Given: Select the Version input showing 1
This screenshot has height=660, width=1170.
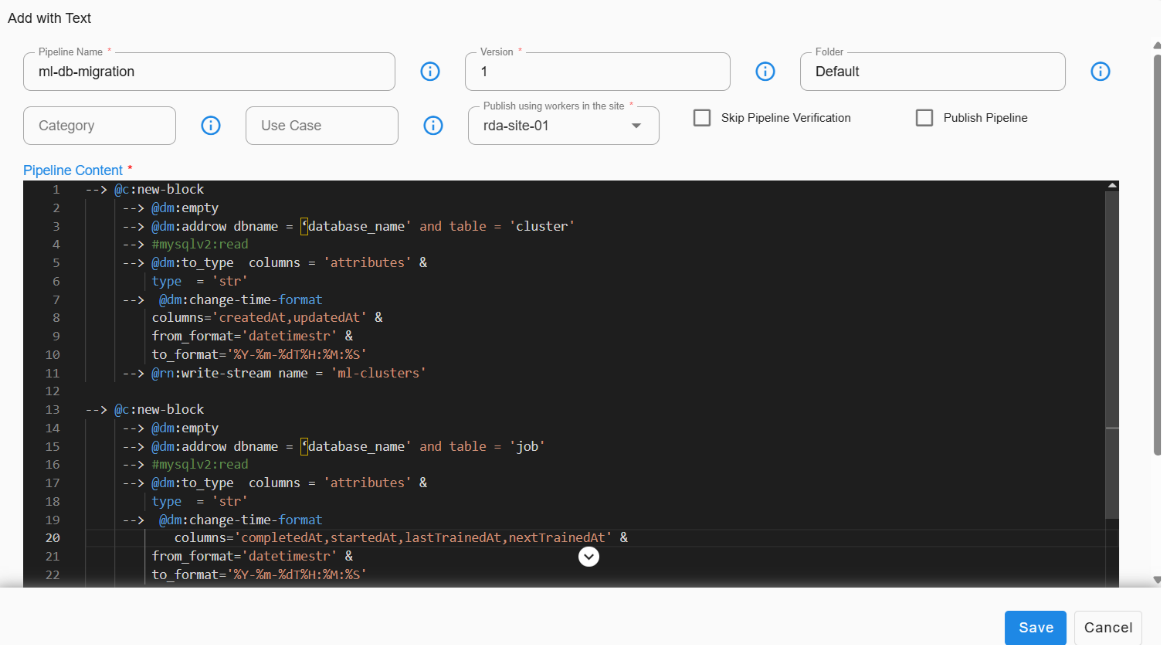Looking at the screenshot, I should coord(597,71).
